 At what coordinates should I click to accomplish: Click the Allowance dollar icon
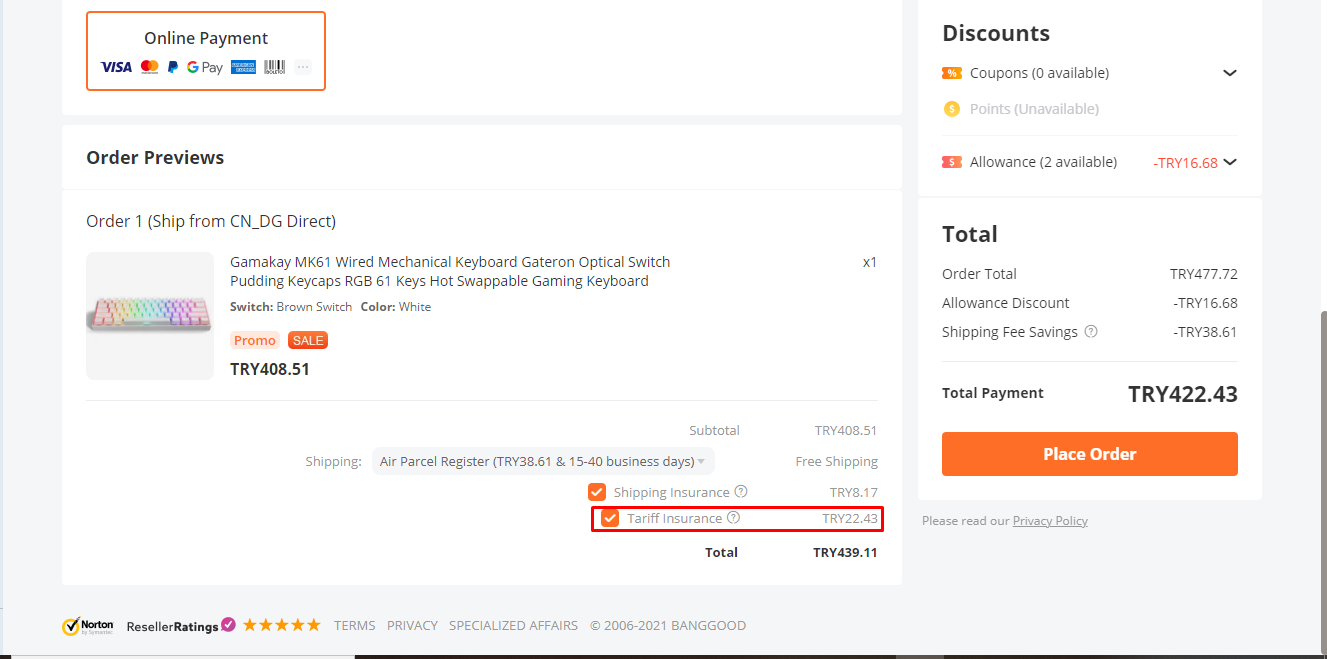952,162
